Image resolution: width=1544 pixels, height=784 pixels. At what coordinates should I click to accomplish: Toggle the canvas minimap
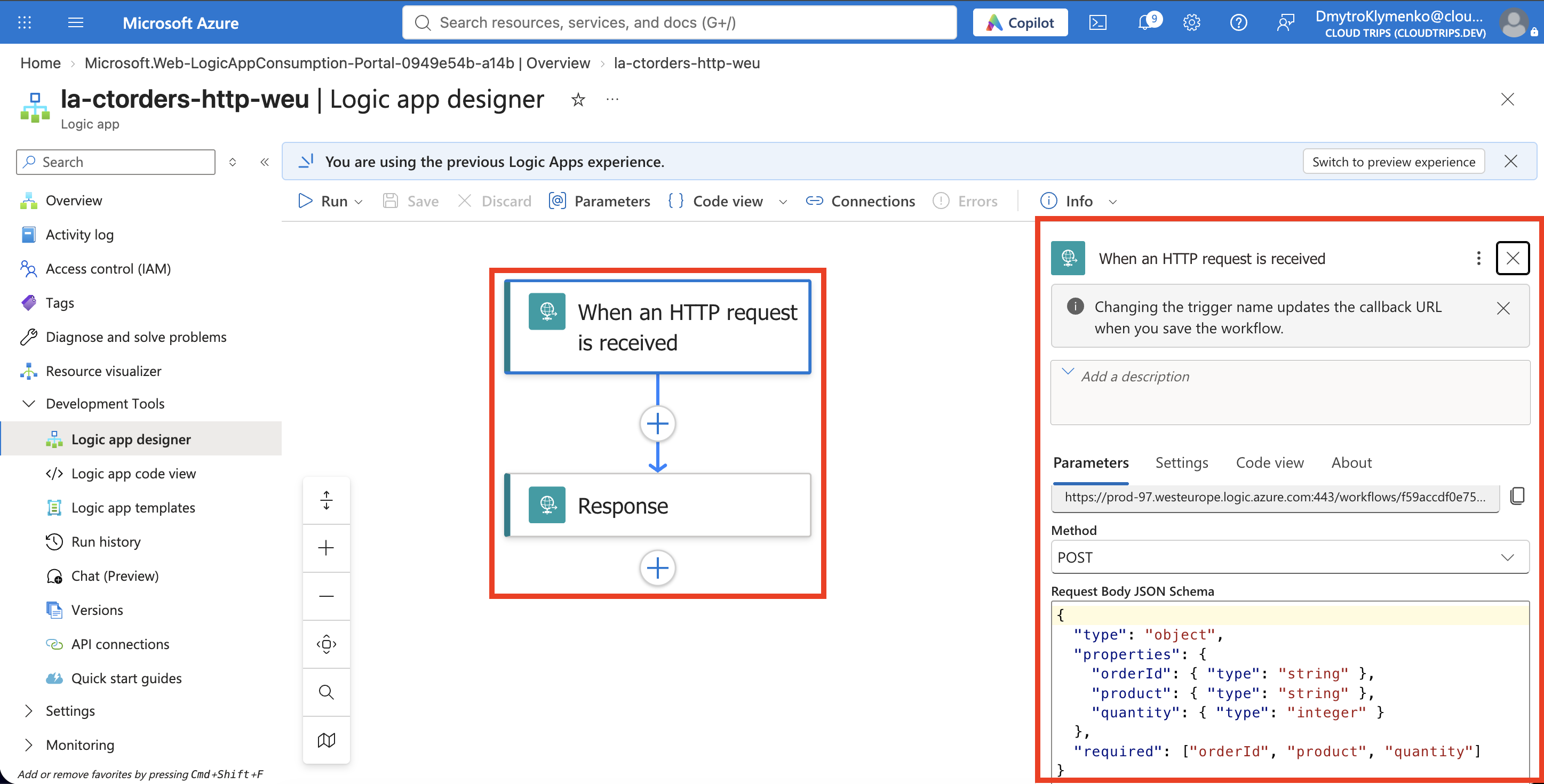[x=327, y=740]
